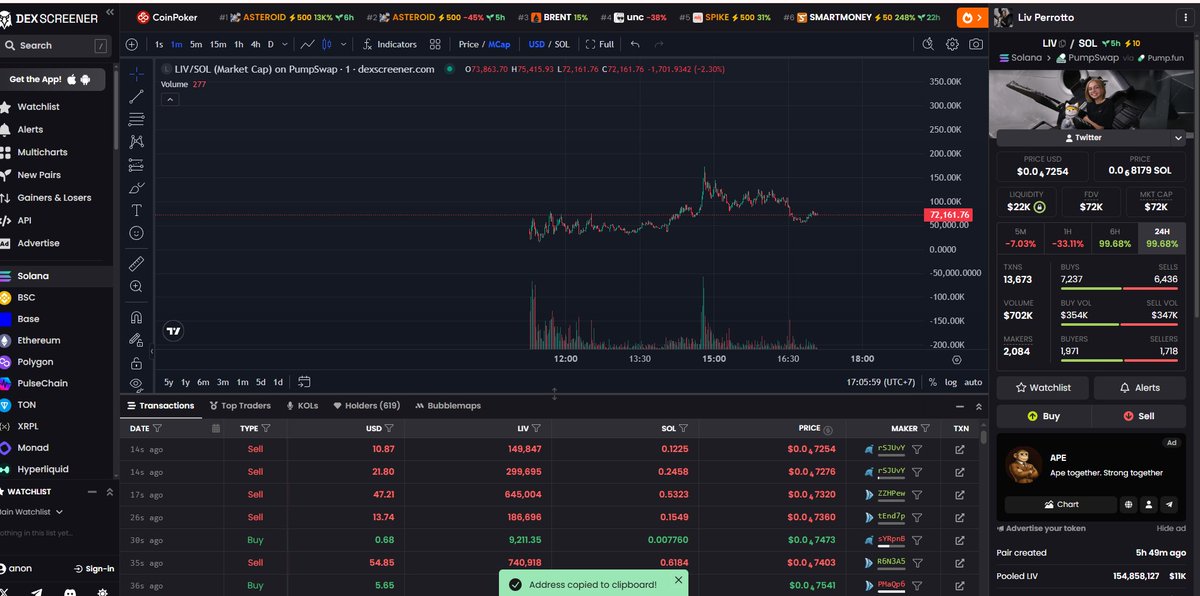Expand the chart style dropdown arrow

(344, 44)
